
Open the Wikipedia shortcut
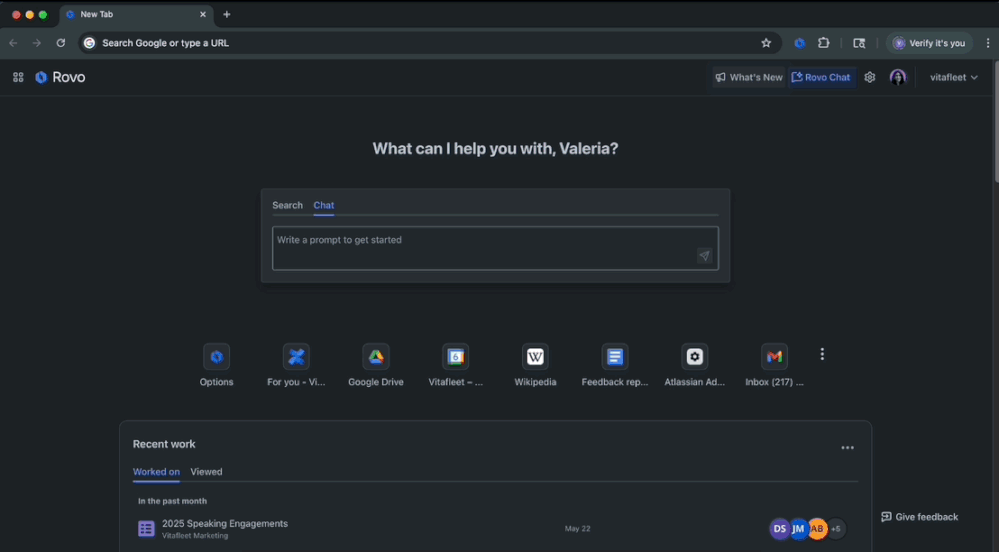coord(535,357)
